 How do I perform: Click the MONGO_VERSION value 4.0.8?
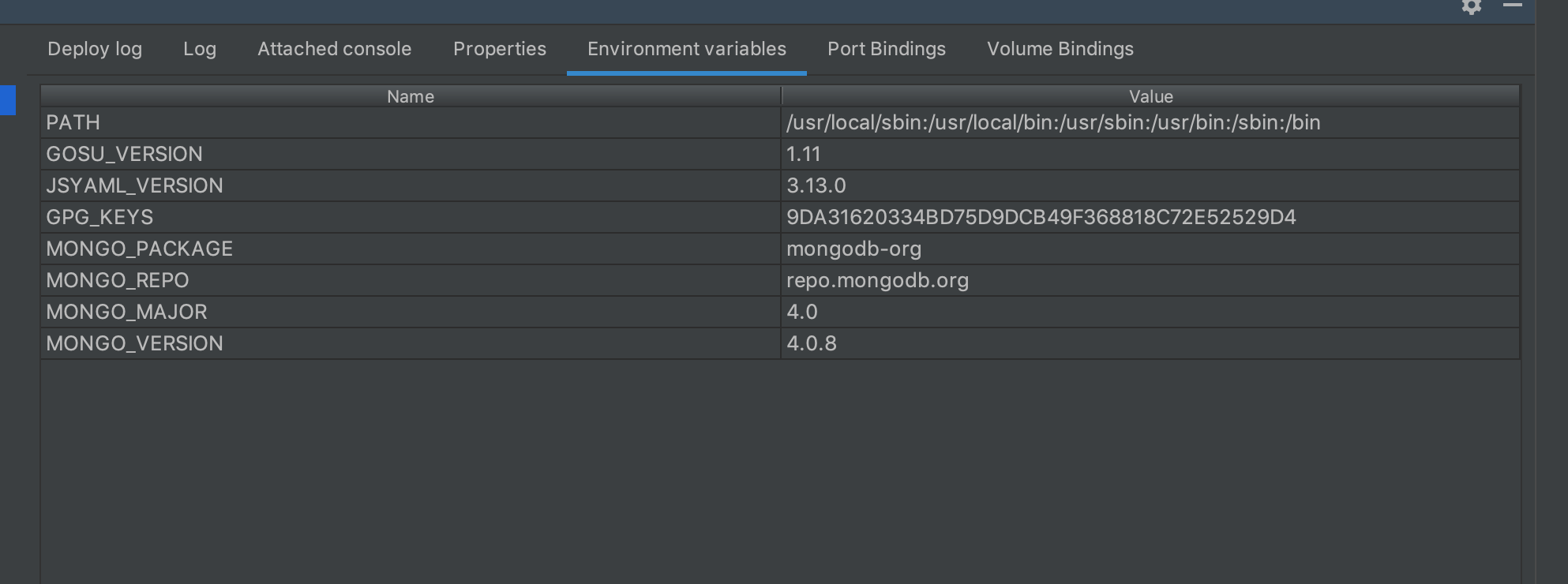811,343
